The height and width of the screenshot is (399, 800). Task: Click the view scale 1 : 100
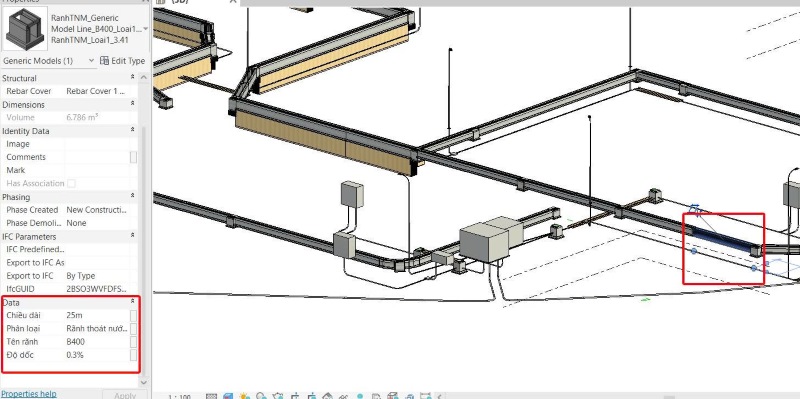tap(180, 396)
